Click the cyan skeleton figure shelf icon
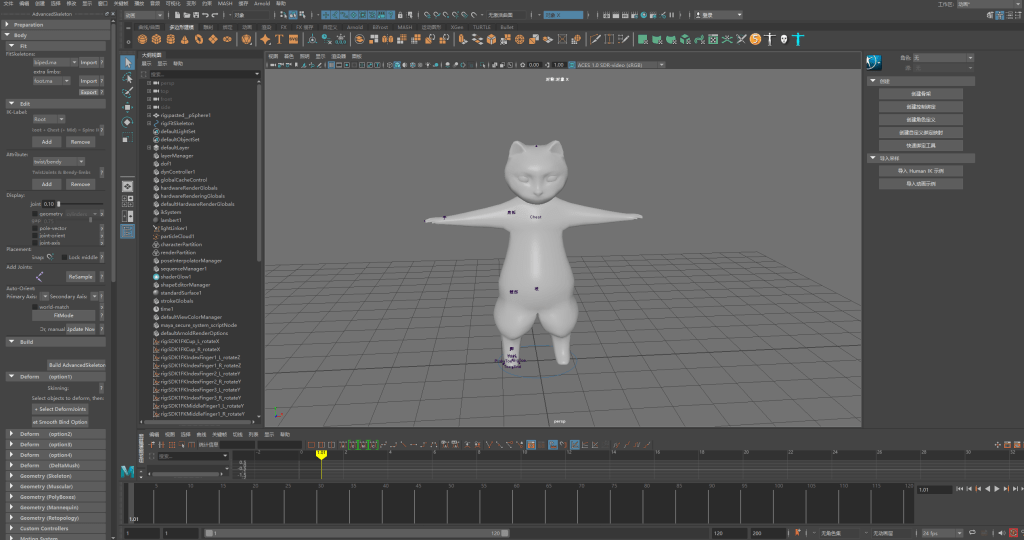Image resolution: width=1024 pixels, height=540 pixels. click(x=798, y=39)
